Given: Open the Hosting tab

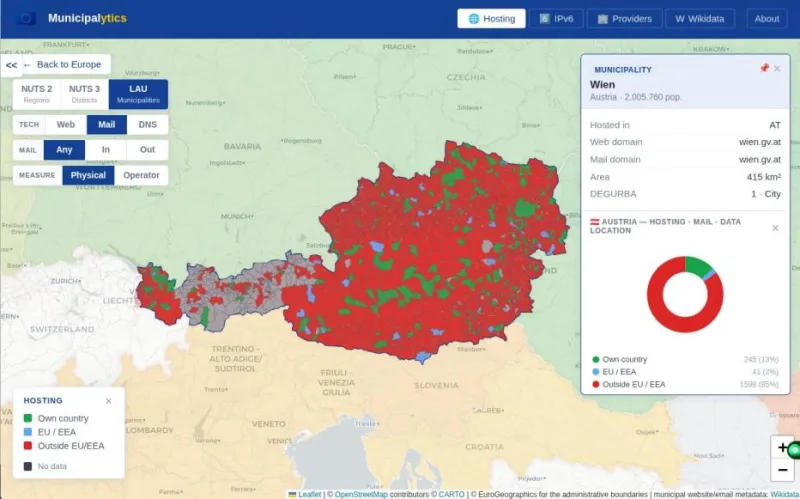Looking at the screenshot, I should tap(491, 18).
